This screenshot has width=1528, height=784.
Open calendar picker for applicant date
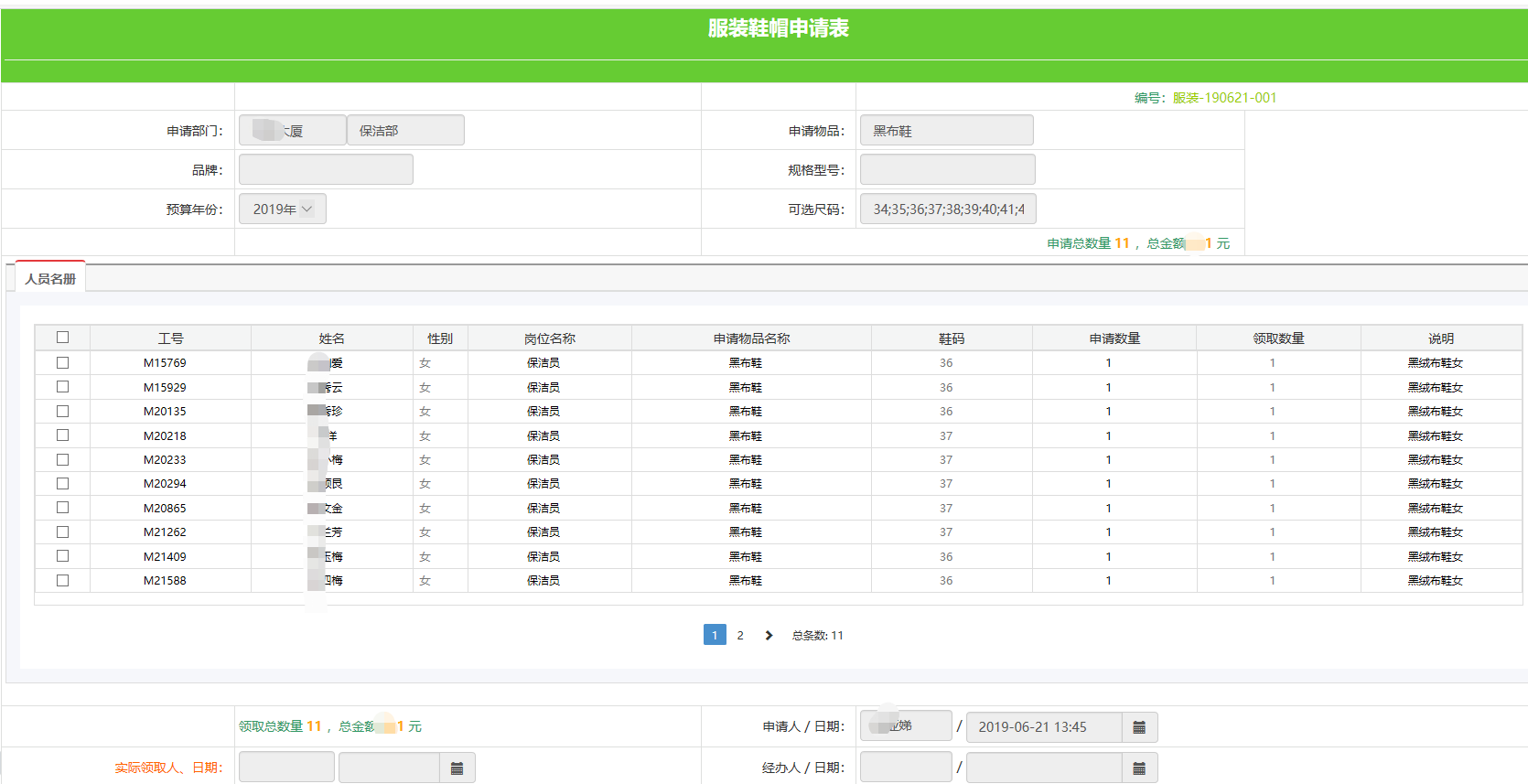pyautogui.click(x=1139, y=727)
